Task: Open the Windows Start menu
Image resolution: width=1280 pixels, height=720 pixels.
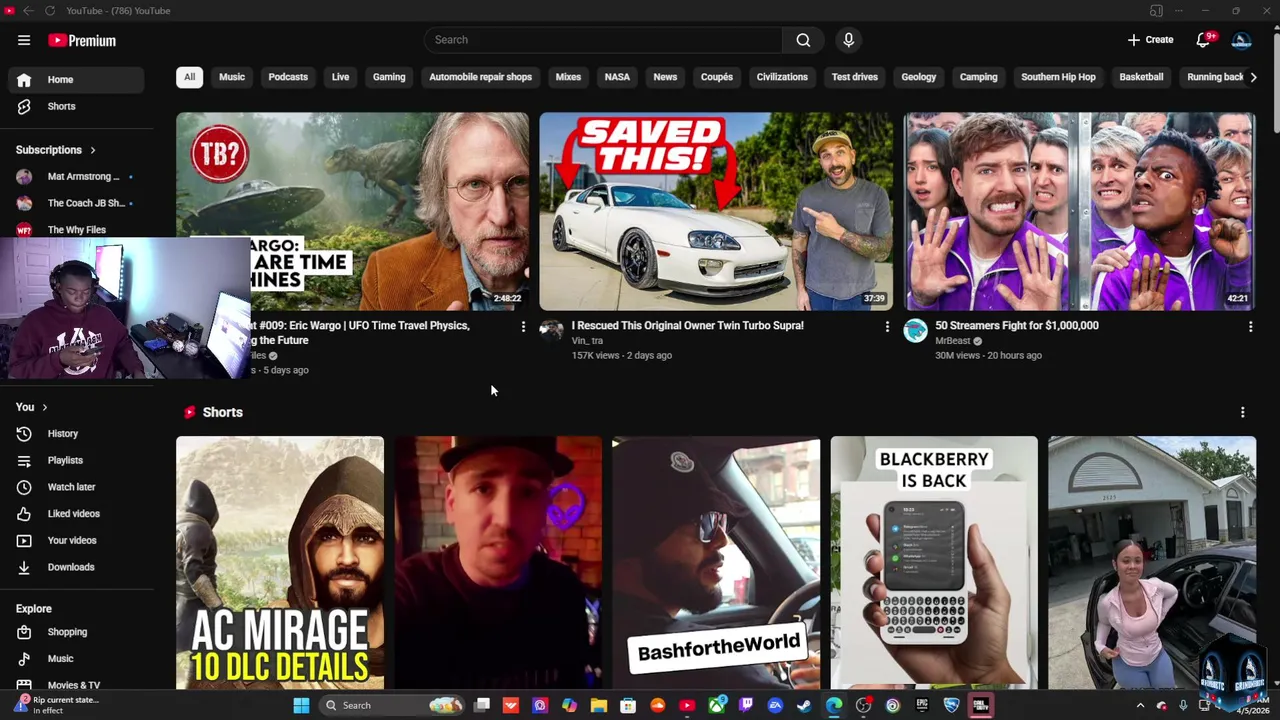Action: [301, 705]
